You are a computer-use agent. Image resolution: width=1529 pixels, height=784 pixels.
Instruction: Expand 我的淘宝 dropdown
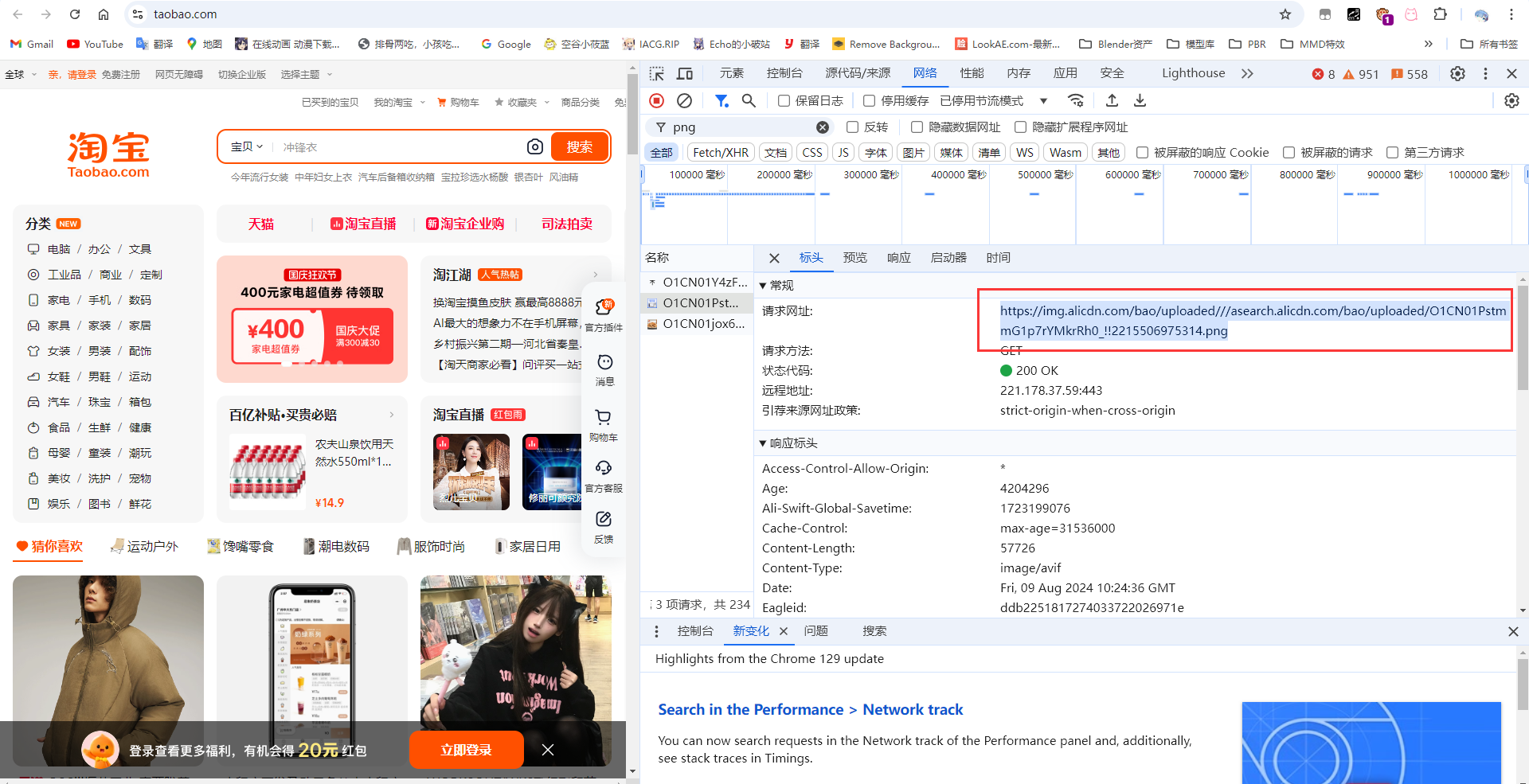pyautogui.click(x=400, y=102)
